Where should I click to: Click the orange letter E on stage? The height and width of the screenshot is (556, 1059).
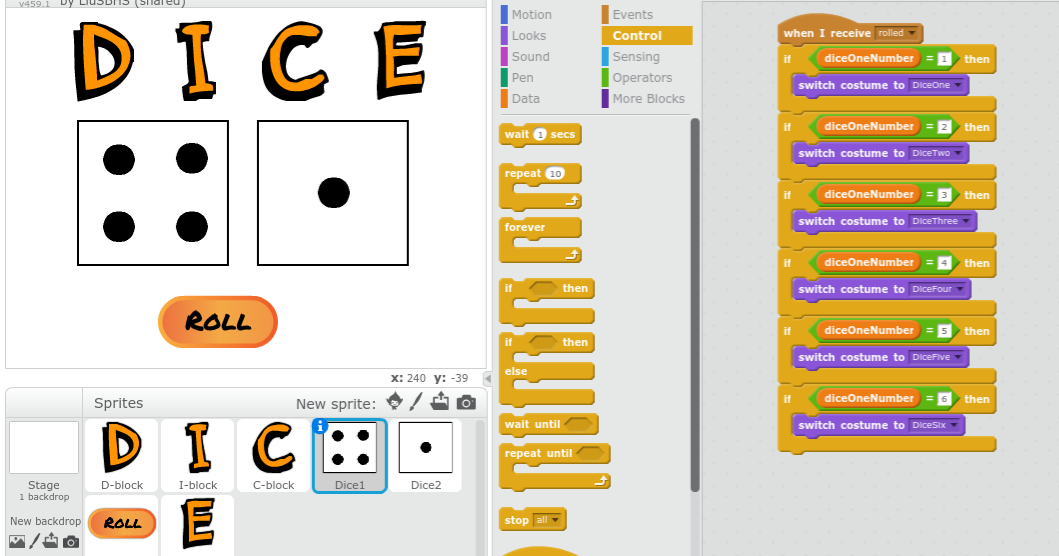tap(402, 59)
